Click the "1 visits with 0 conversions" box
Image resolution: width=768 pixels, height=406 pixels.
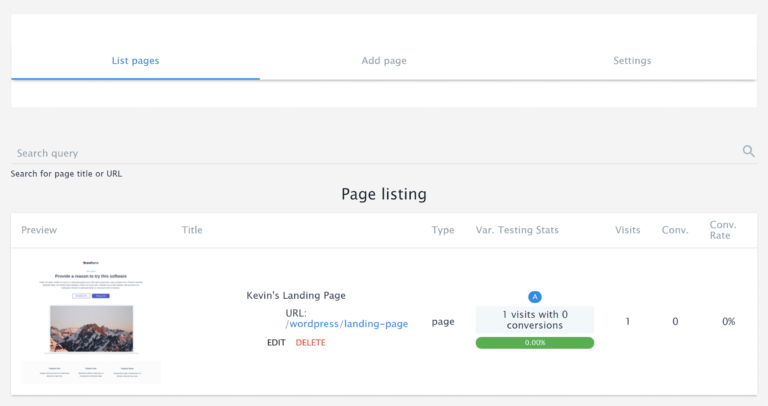pyautogui.click(x=535, y=320)
